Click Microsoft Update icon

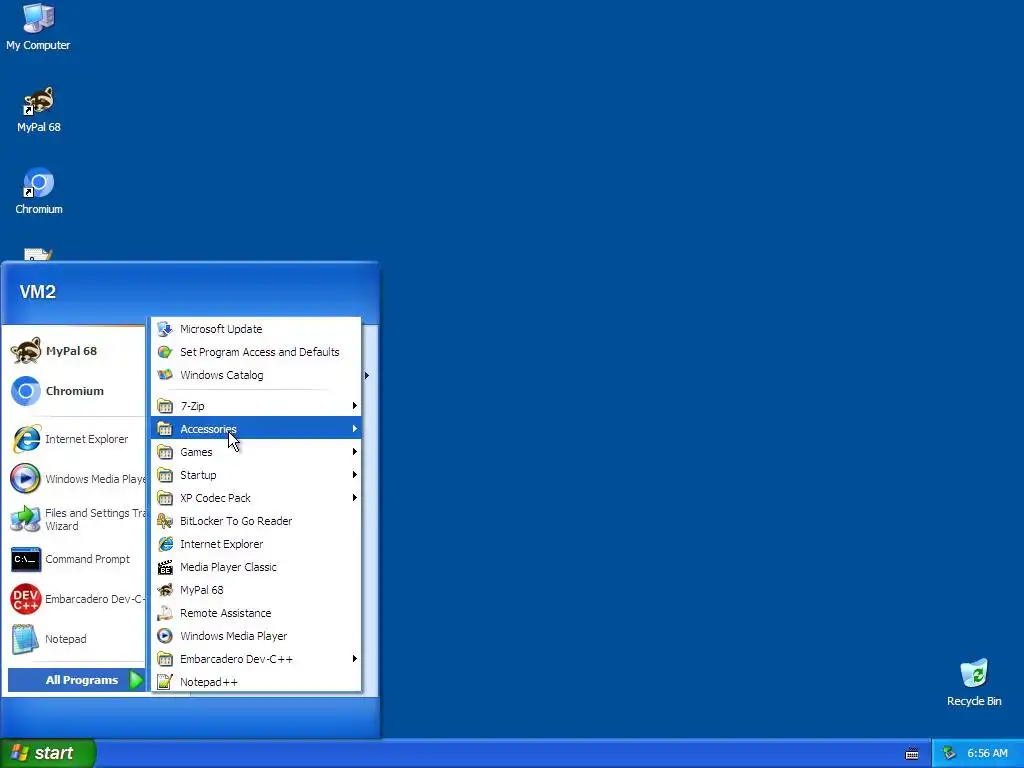point(165,328)
